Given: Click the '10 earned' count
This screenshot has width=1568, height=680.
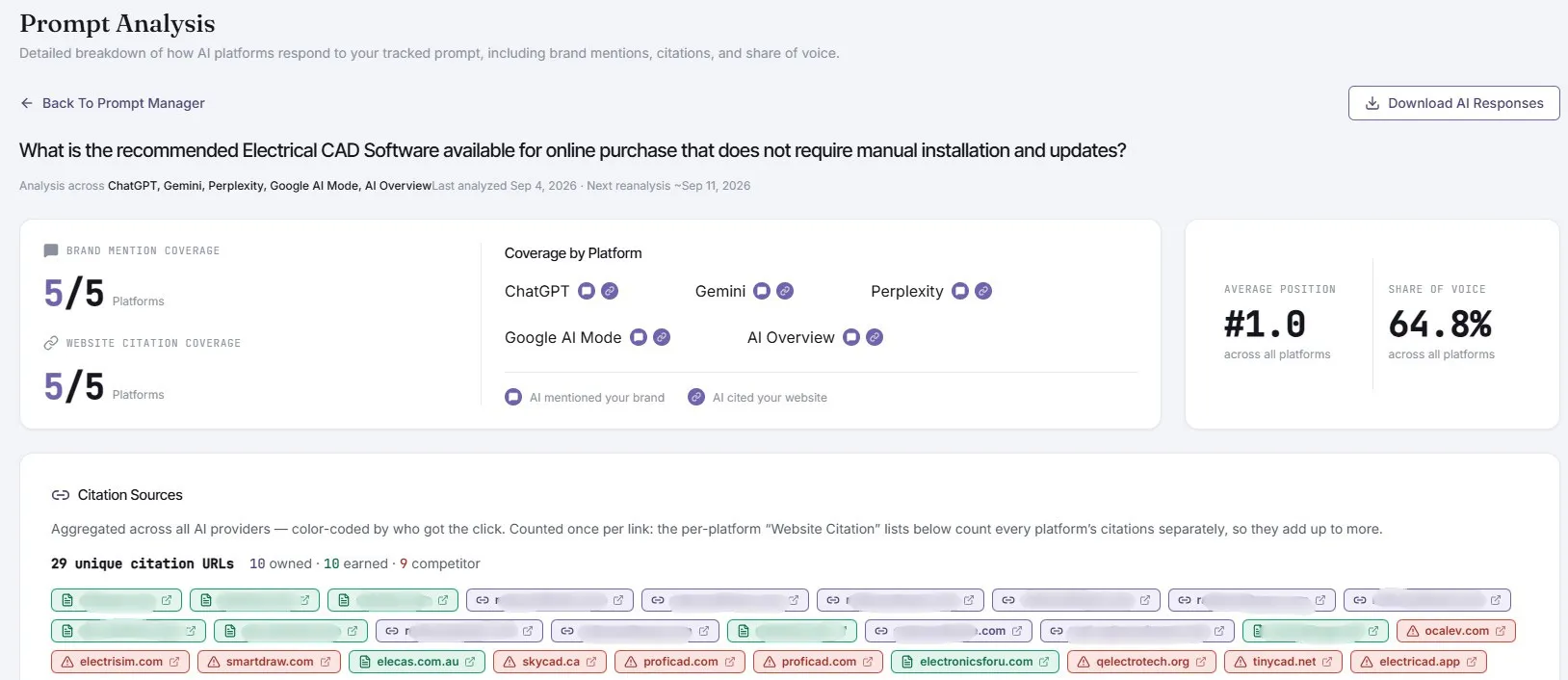Looking at the screenshot, I should 355,563.
